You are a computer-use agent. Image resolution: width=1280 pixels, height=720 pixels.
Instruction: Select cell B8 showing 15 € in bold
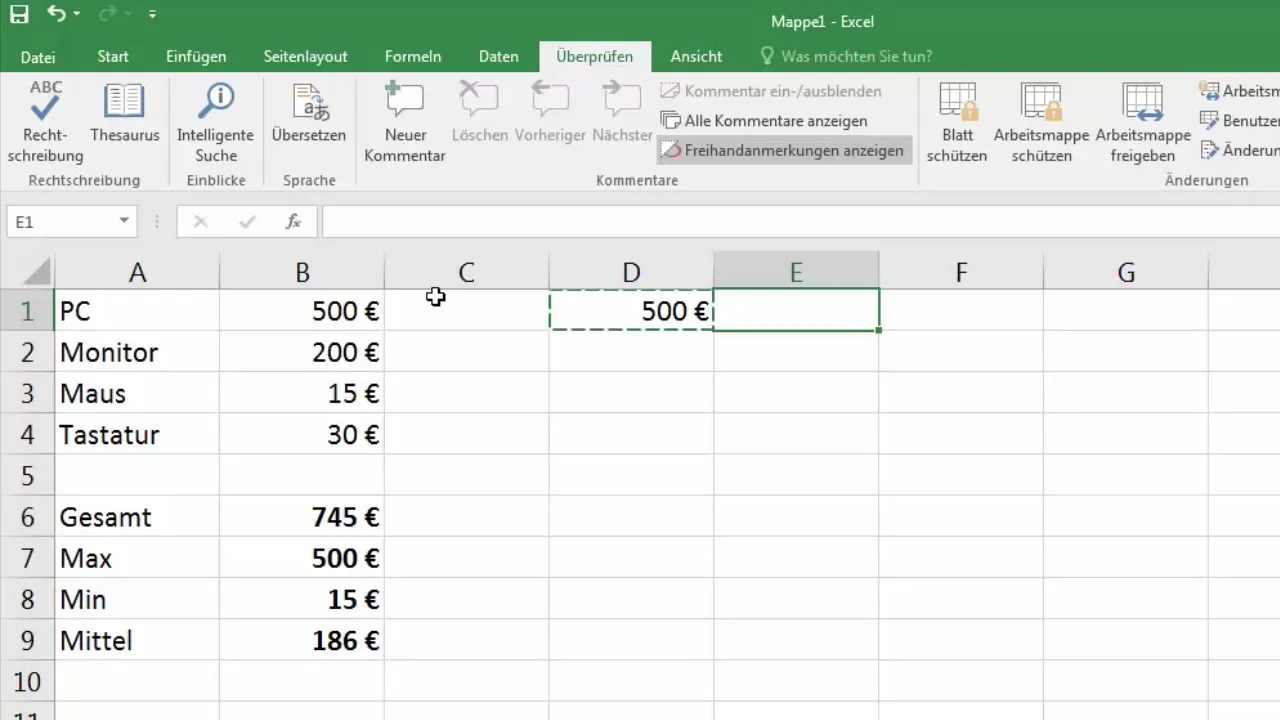[302, 599]
